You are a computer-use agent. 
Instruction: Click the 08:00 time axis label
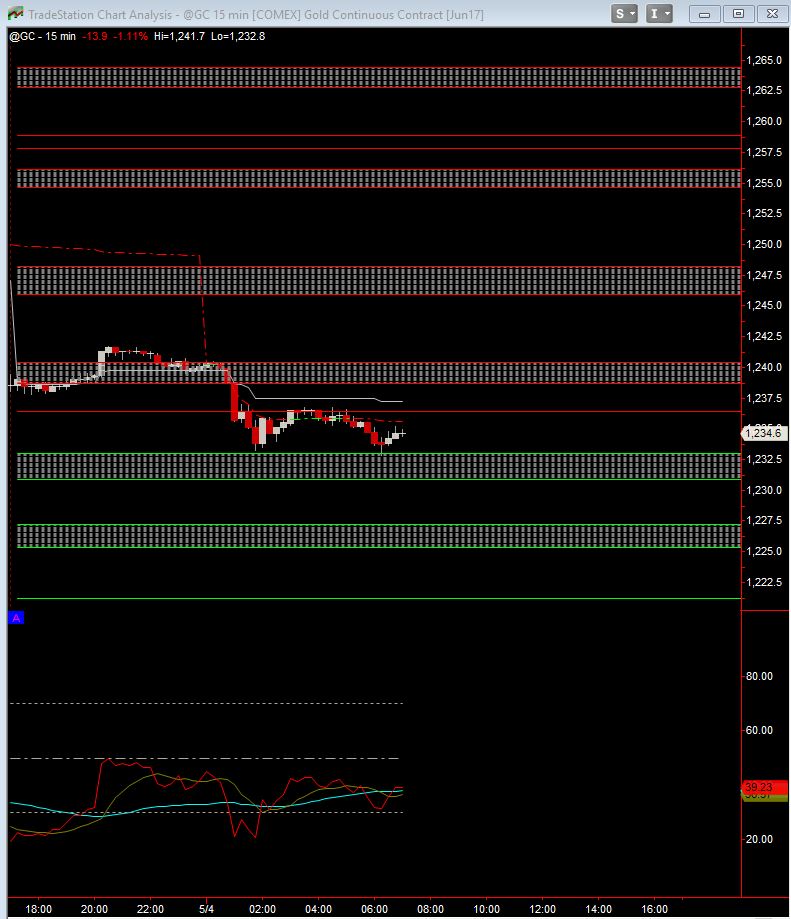[430, 909]
